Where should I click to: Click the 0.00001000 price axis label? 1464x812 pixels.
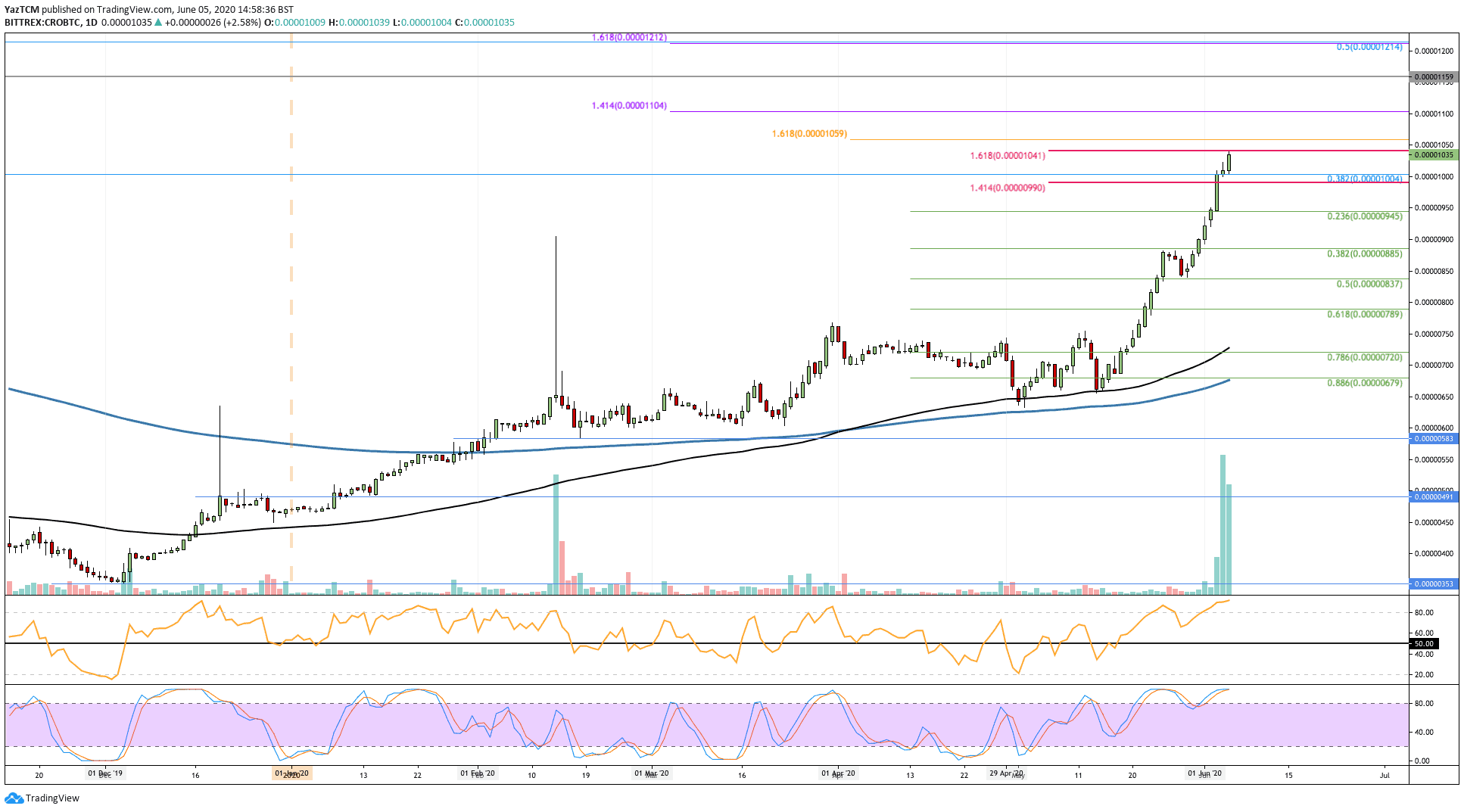point(1434,177)
